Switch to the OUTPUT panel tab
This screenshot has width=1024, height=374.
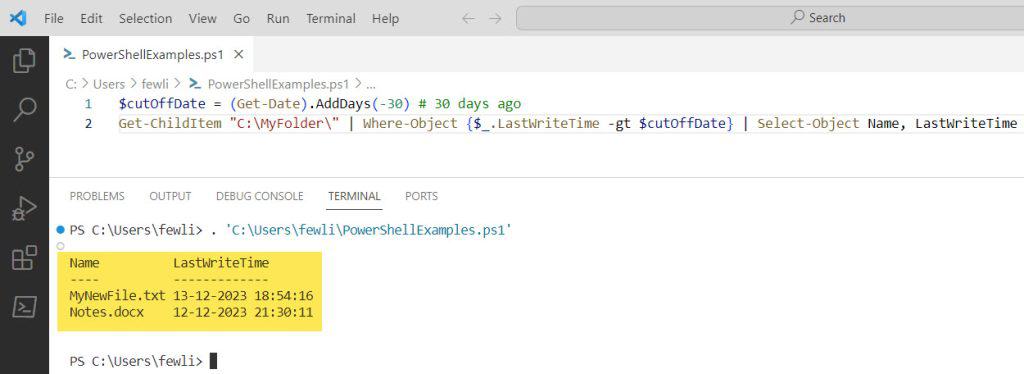(x=170, y=196)
